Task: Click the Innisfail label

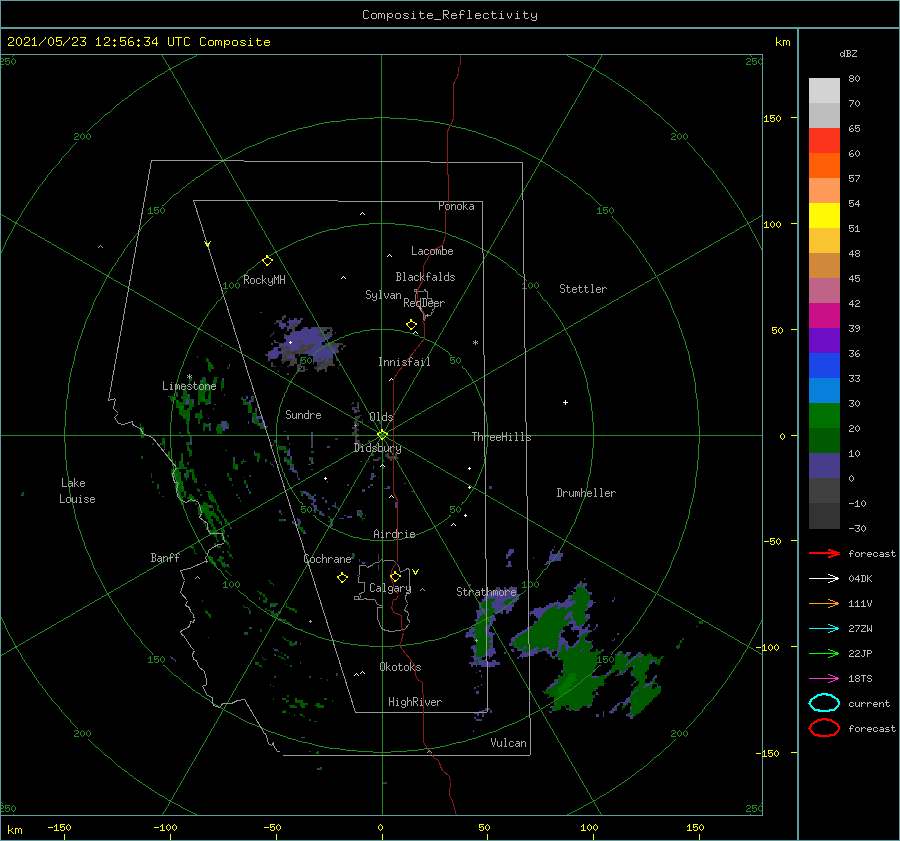Action: pyautogui.click(x=404, y=362)
